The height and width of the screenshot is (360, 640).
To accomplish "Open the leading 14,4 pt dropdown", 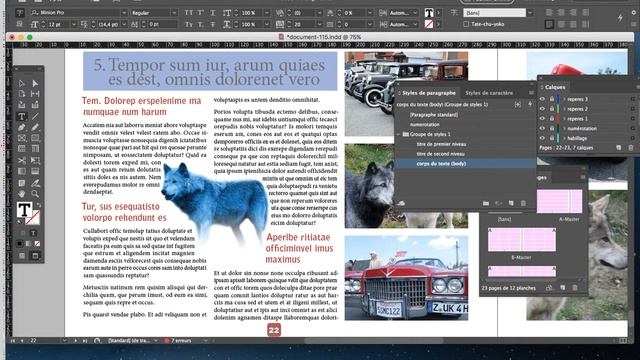I will 124,24.
